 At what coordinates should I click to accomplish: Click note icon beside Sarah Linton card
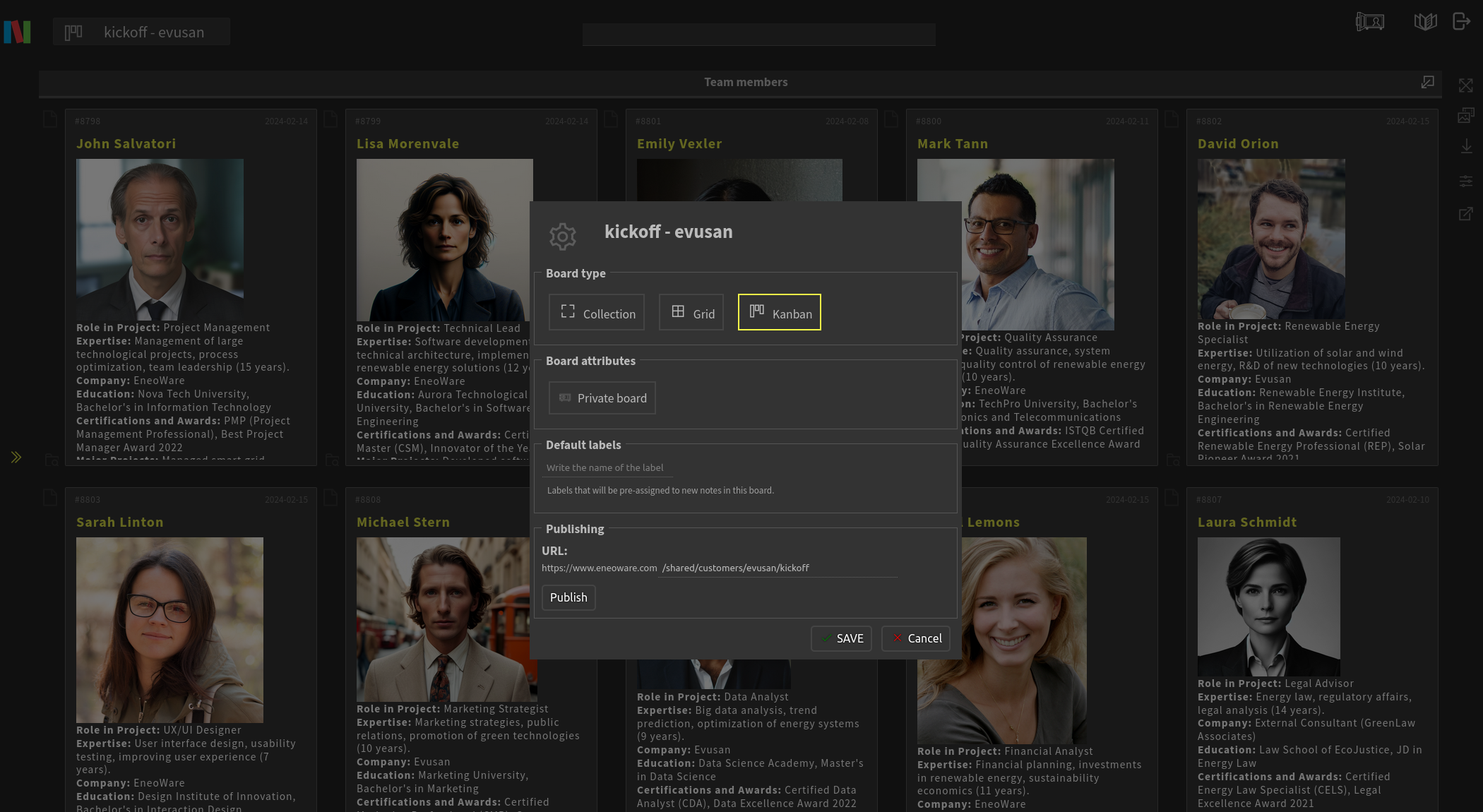pos(50,498)
